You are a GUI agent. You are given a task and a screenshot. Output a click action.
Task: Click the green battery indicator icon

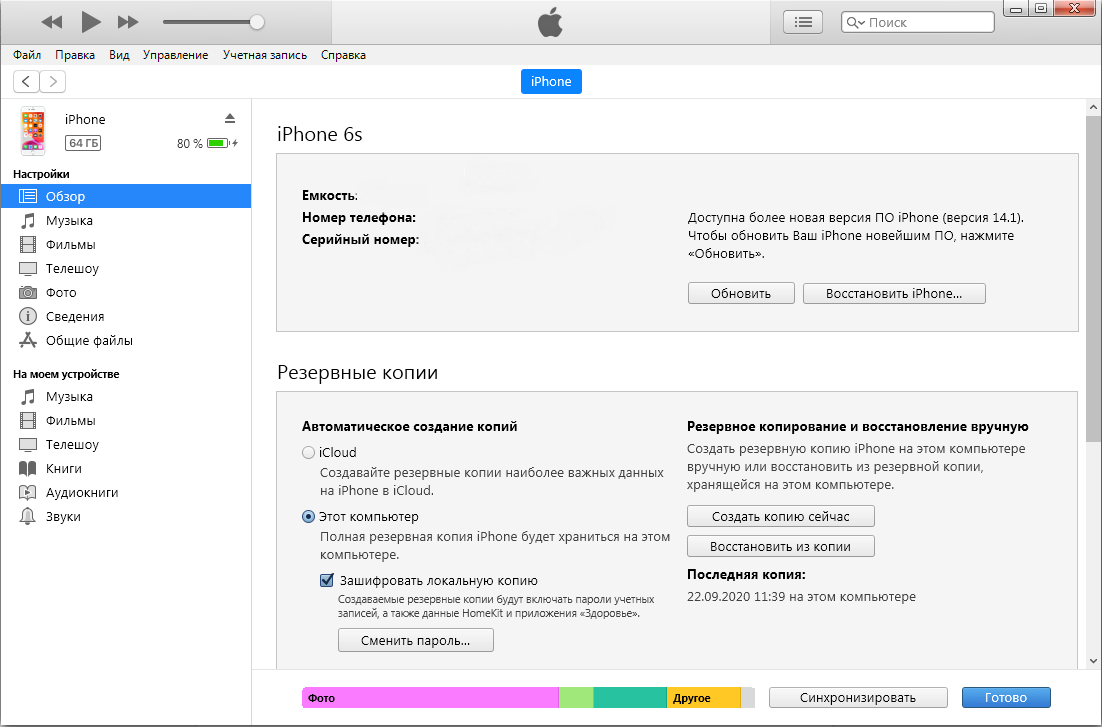[218, 143]
